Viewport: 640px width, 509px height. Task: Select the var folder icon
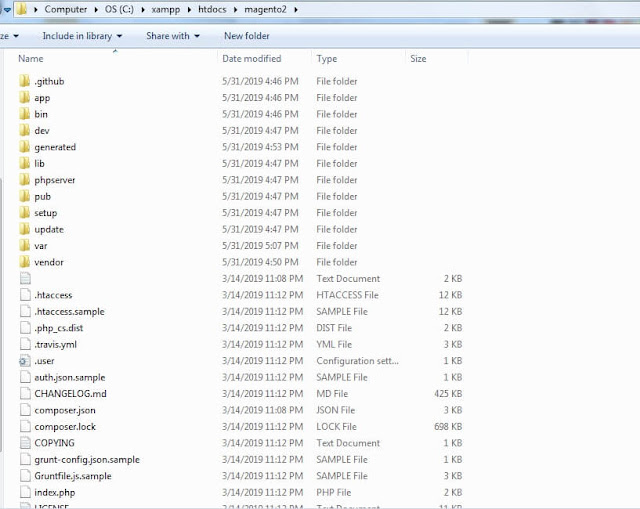tap(24, 245)
